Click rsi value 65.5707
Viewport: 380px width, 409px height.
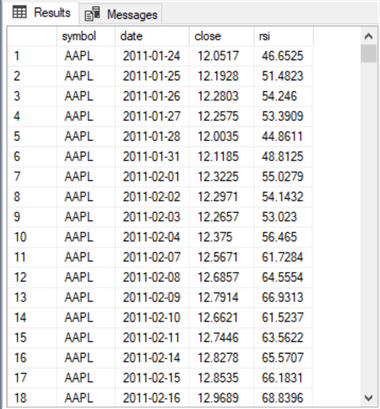coord(283,357)
